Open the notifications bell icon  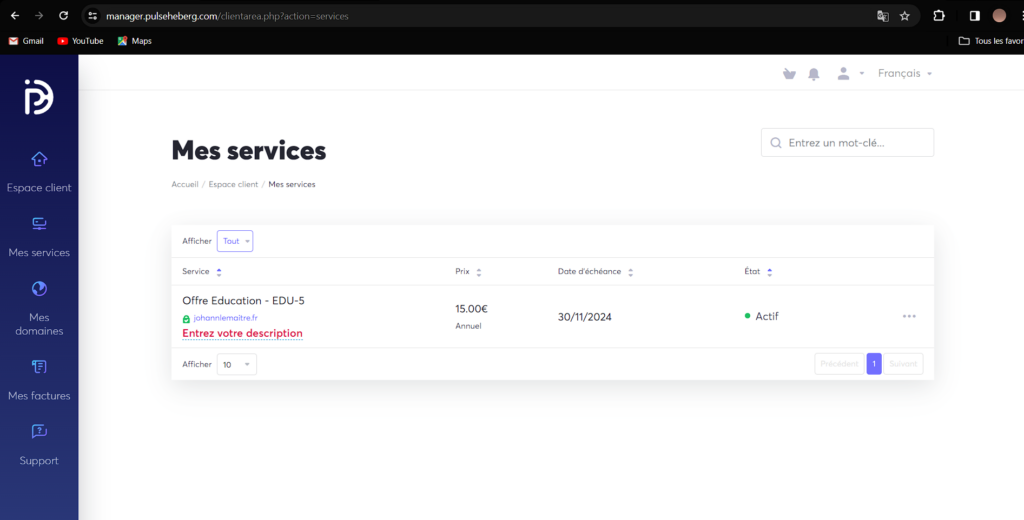(x=814, y=74)
